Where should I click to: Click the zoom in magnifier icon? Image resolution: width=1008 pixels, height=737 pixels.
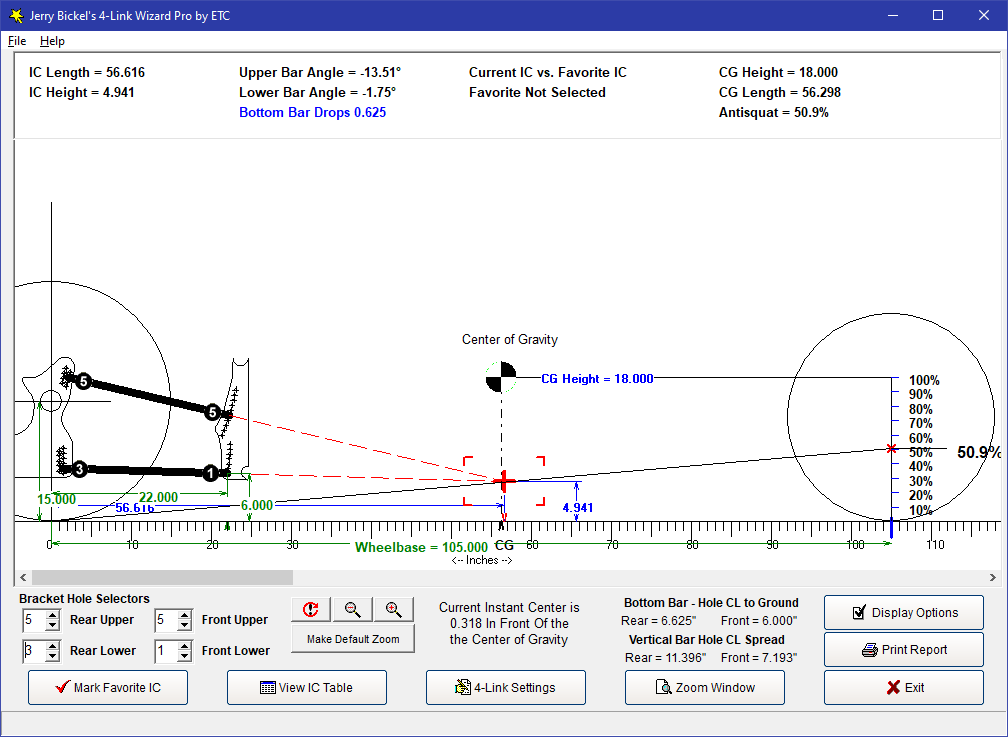(393, 609)
